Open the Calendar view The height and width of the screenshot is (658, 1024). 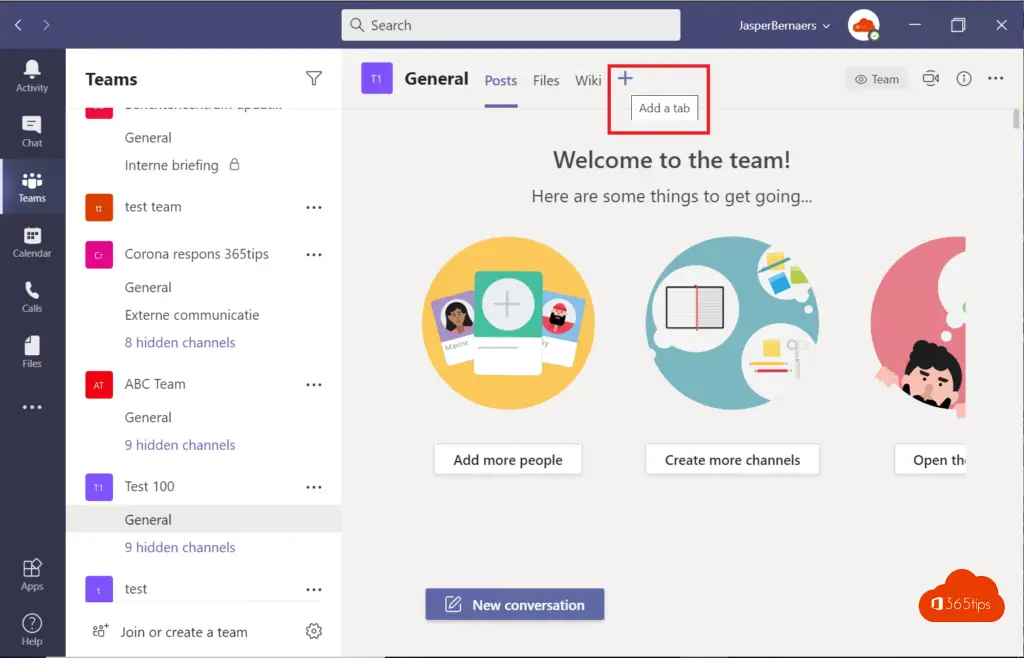tap(32, 242)
